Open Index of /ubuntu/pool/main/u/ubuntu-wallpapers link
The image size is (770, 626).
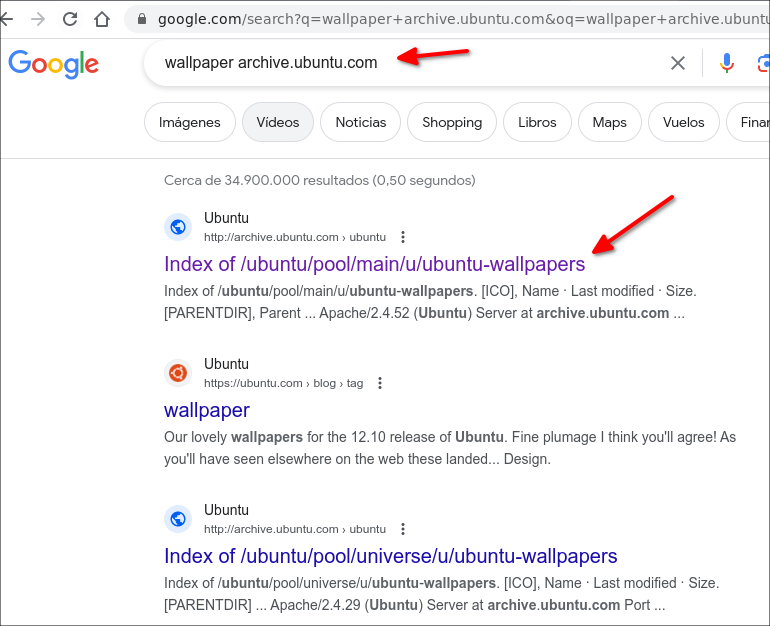click(x=375, y=264)
